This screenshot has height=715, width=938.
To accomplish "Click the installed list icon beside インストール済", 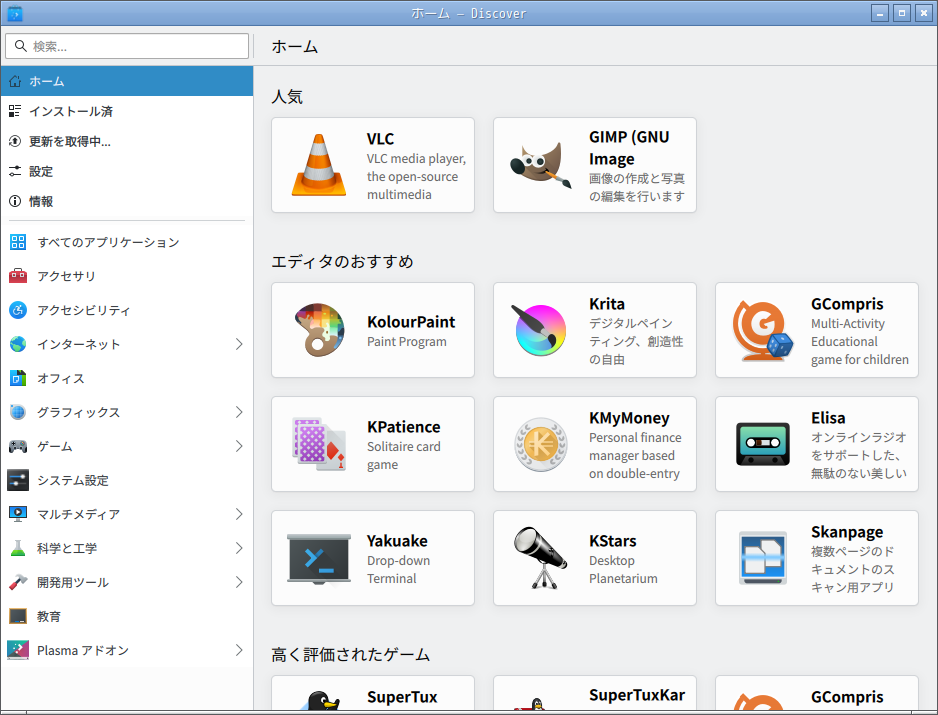I will (x=15, y=111).
